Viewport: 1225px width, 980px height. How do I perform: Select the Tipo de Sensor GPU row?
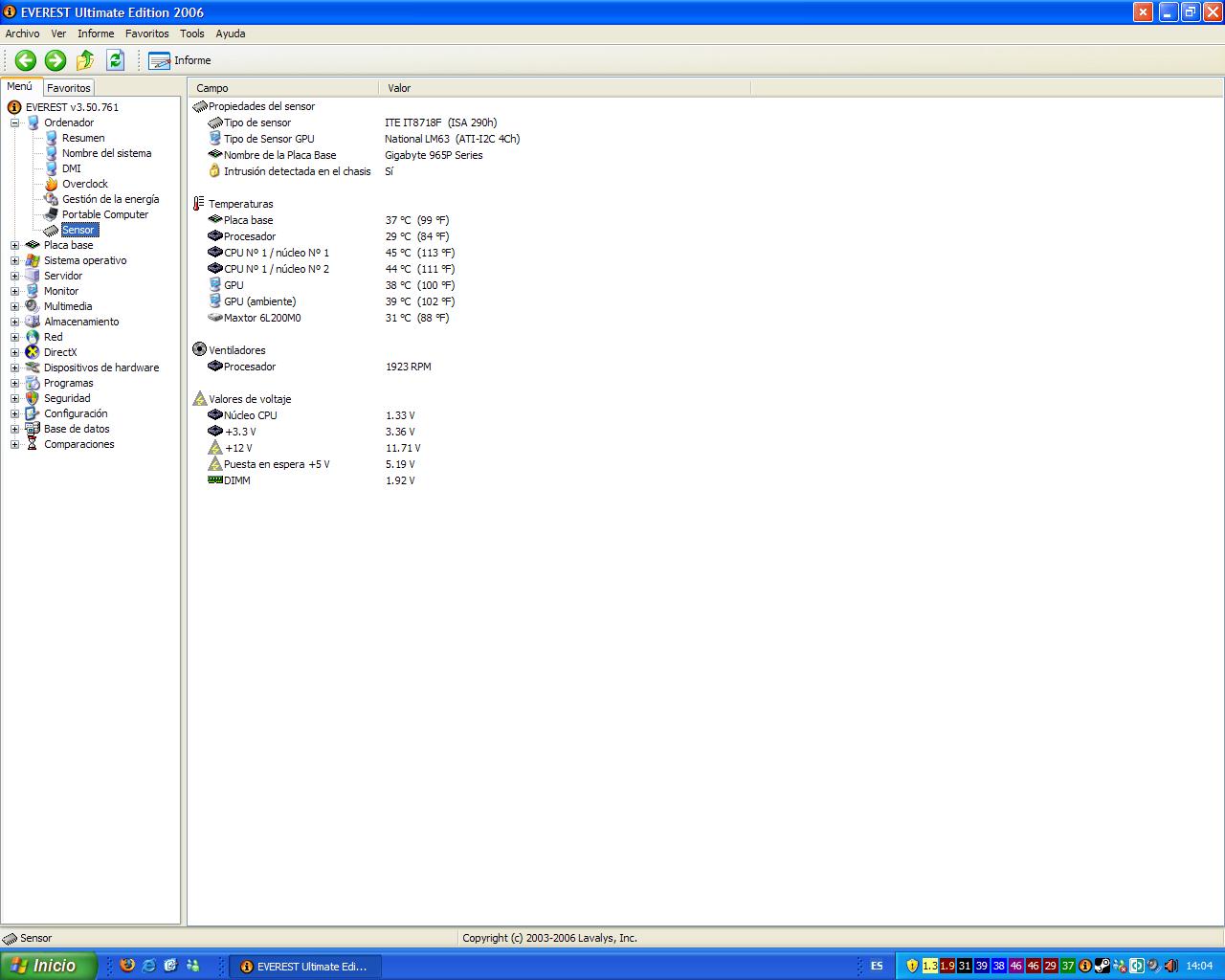coord(364,139)
